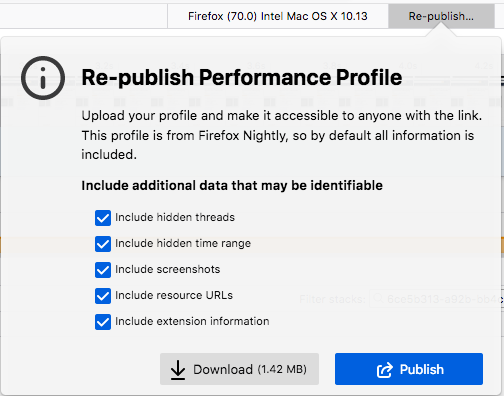This screenshot has width=504, height=396.
Task: Disable Include screenshots checkbox
Action: point(103,270)
